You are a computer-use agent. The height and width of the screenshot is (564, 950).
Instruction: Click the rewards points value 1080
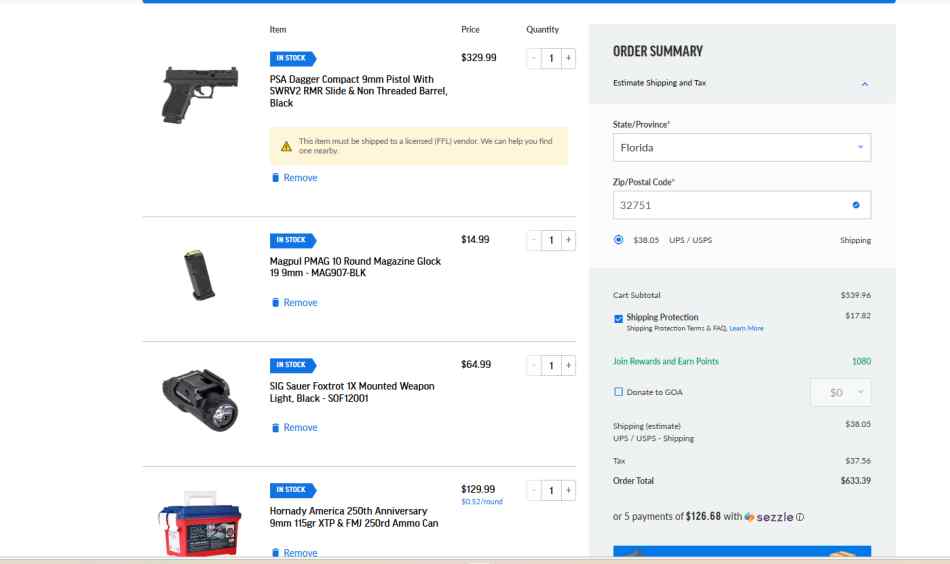pyautogui.click(x=862, y=361)
